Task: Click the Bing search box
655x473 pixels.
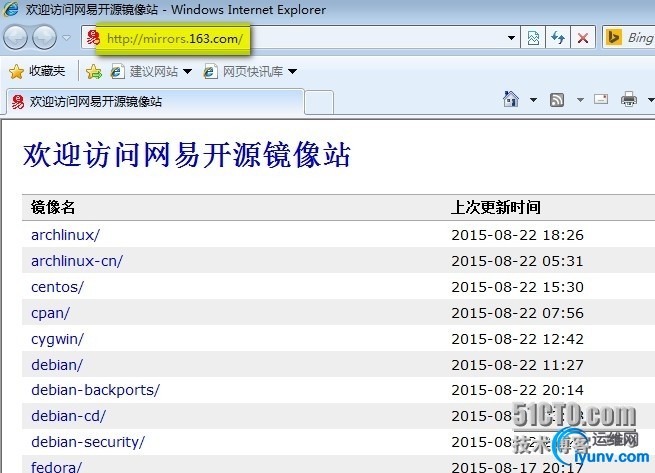Action: [x=639, y=38]
